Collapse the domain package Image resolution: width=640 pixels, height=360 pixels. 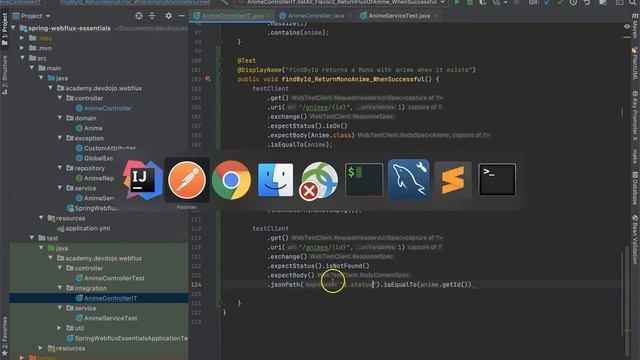click(60, 118)
